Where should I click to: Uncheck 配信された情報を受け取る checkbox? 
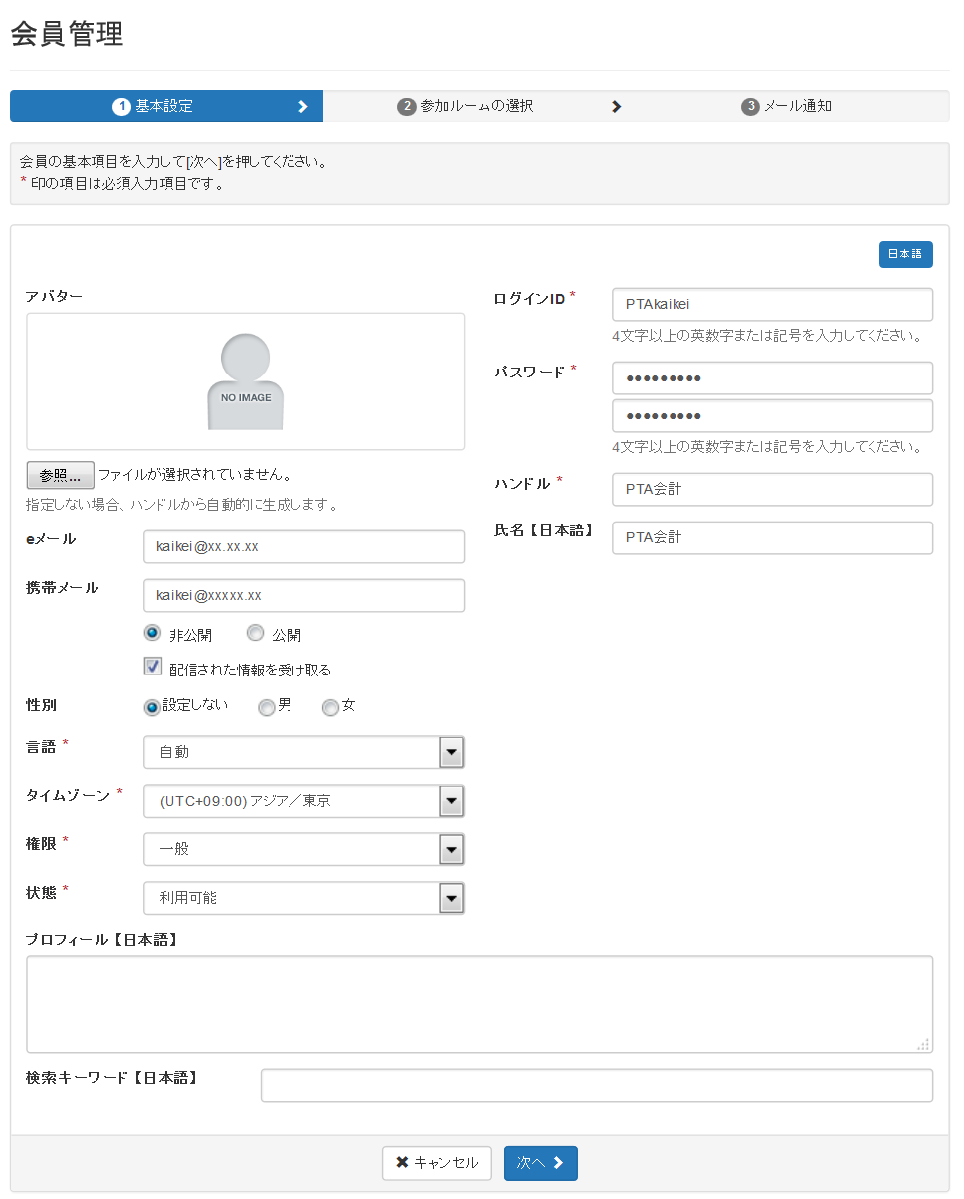[153, 667]
